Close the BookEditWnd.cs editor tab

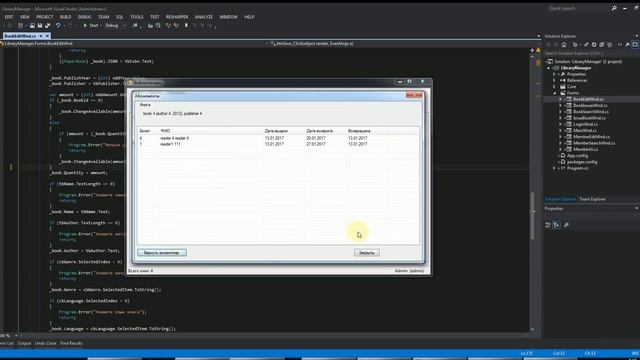pyautogui.click(x=47, y=36)
